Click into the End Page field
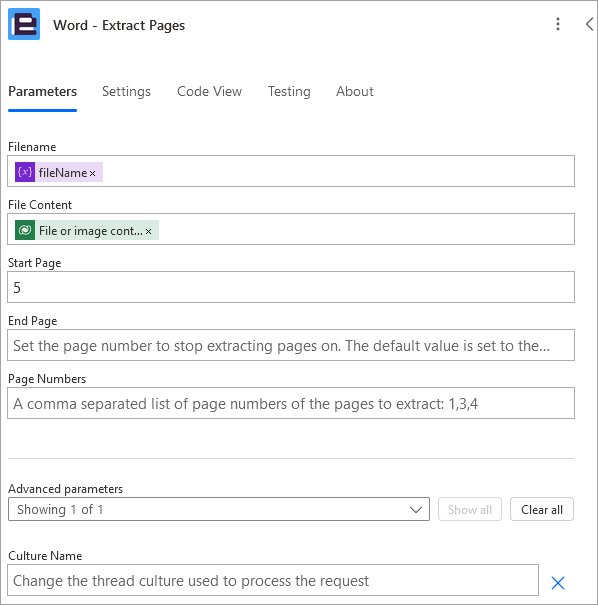The image size is (598, 605). [x=291, y=345]
